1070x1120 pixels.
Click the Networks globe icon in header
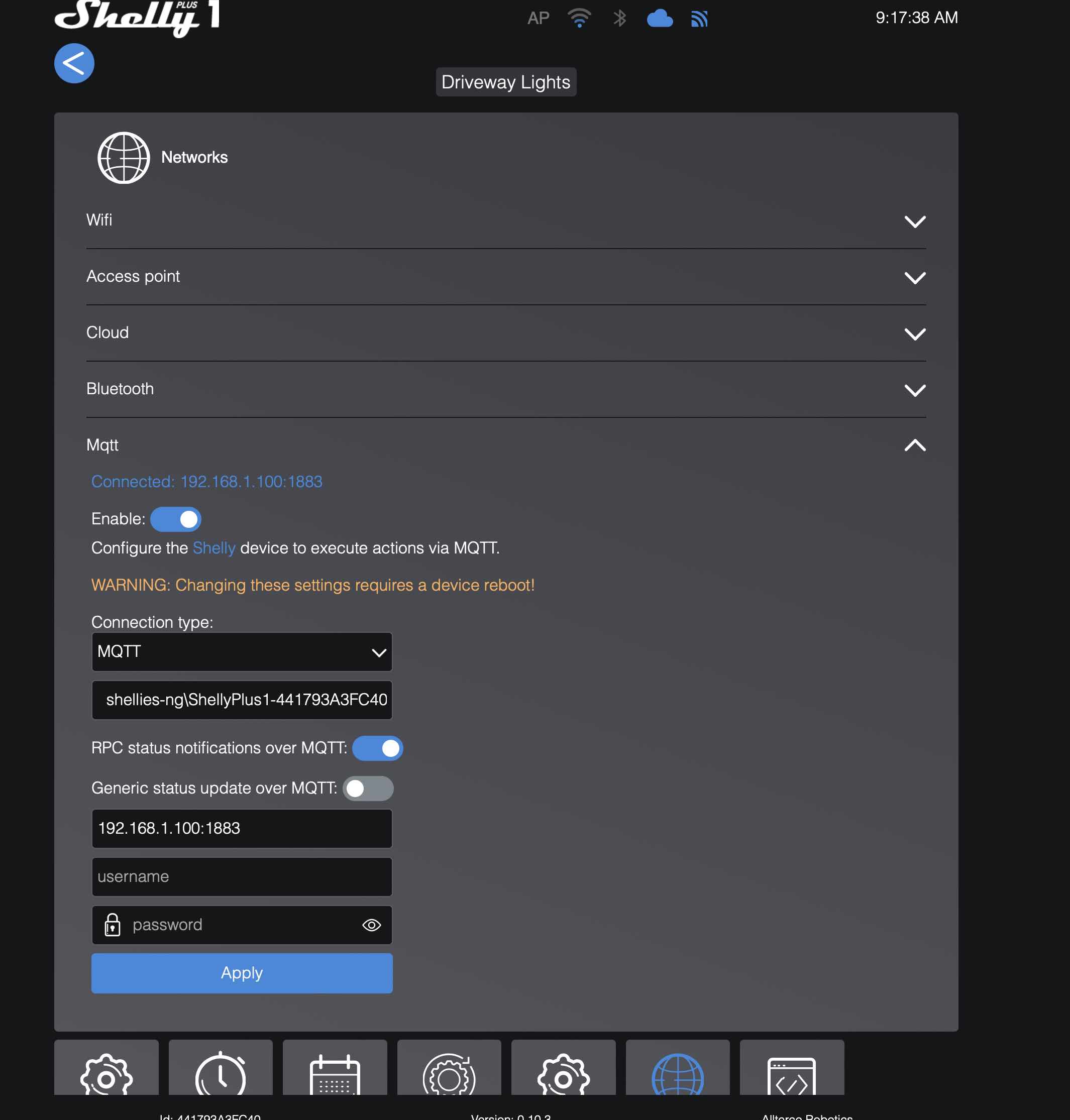(124, 158)
